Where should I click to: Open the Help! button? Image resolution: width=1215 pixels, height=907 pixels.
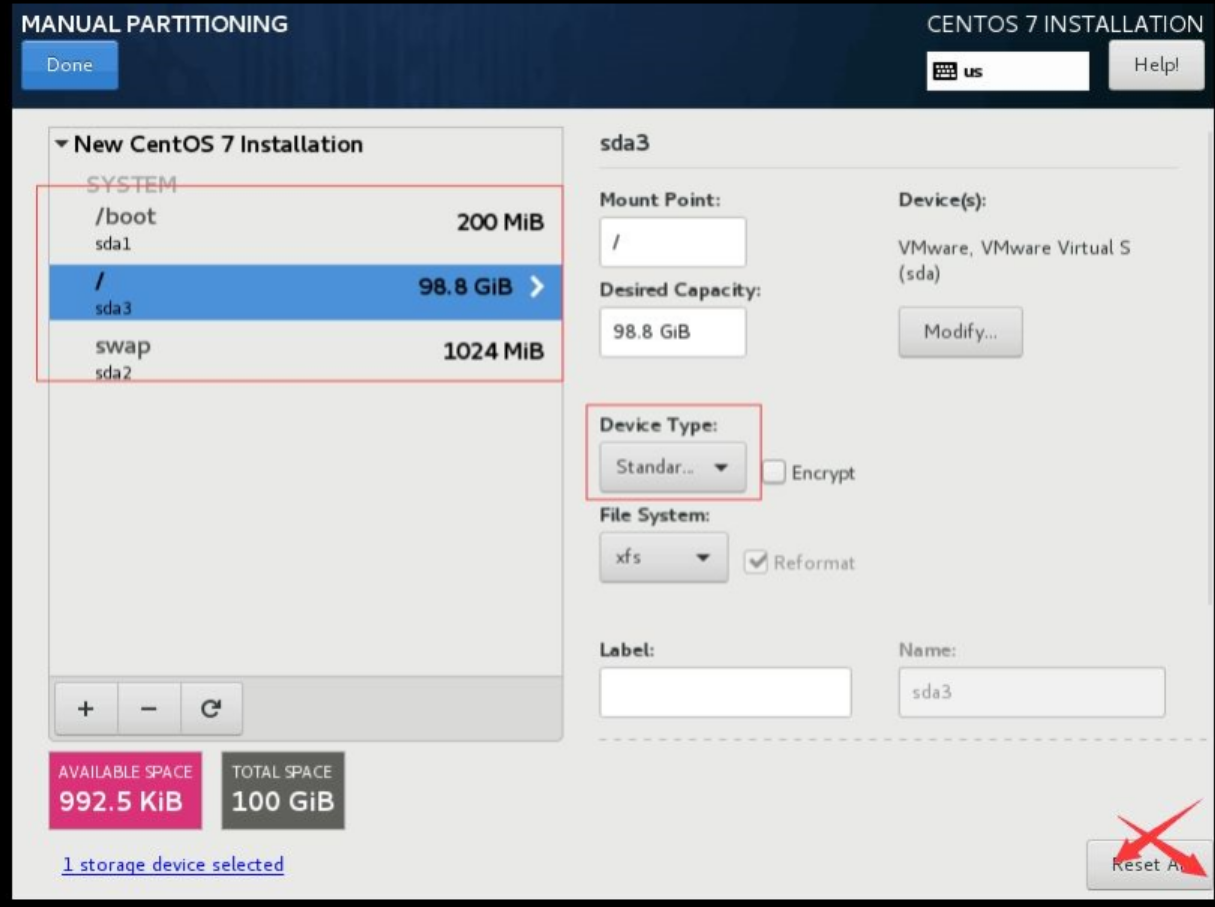pos(1156,65)
